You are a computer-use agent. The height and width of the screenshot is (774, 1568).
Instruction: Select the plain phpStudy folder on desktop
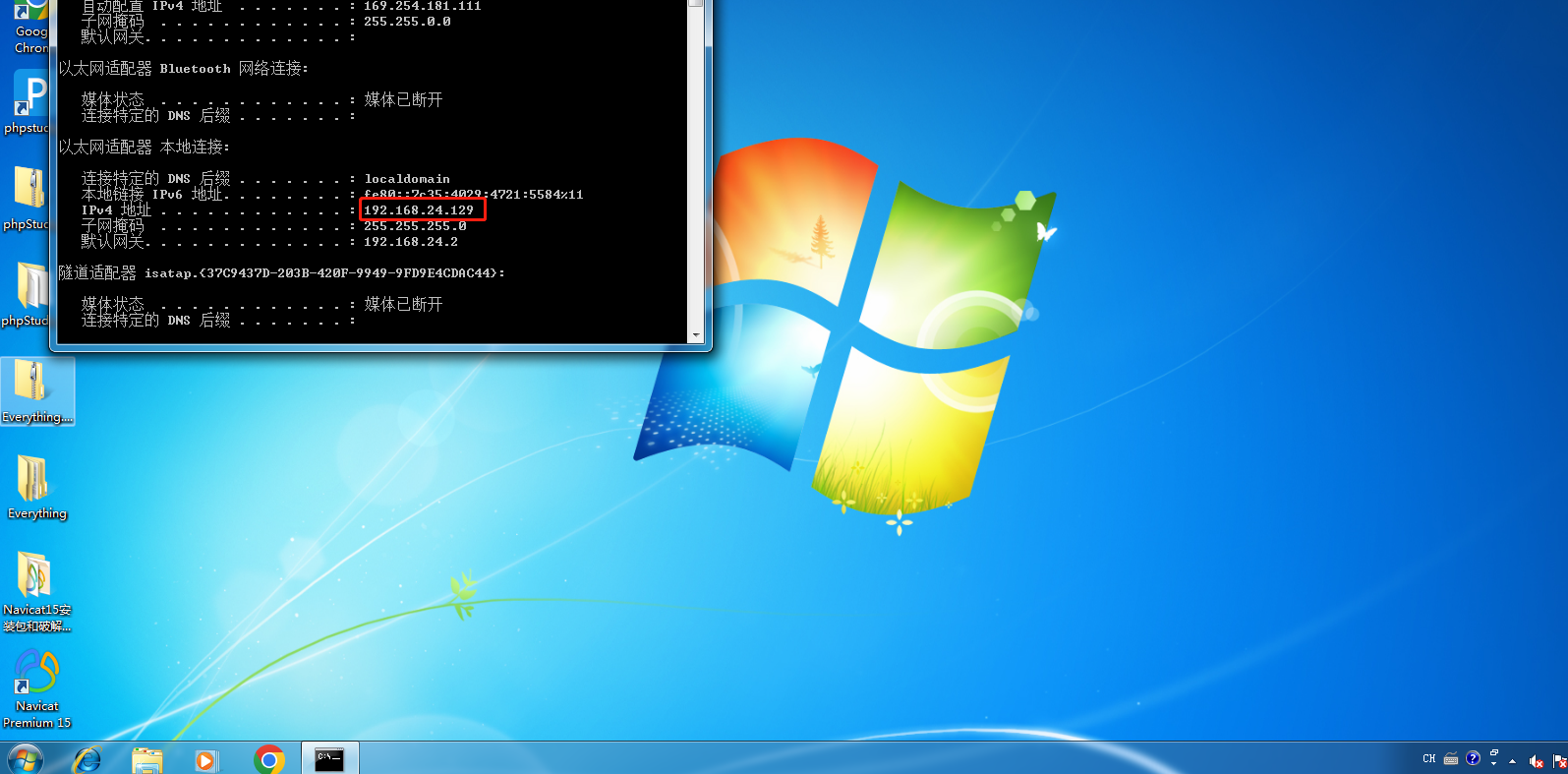tap(27, 295)
